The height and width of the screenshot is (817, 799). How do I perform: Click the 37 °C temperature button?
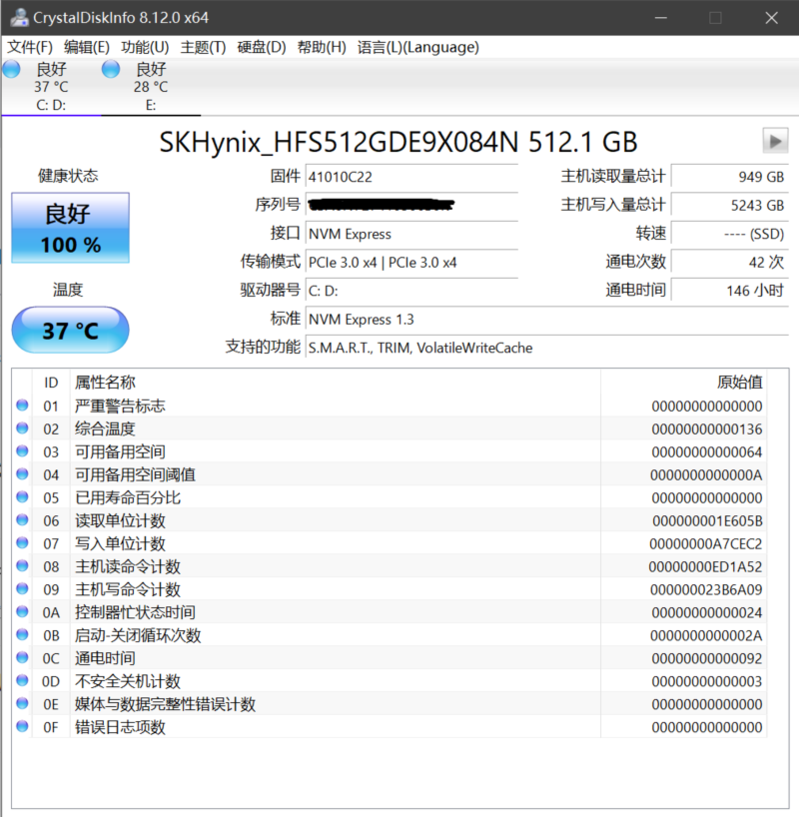coord(70,330)
